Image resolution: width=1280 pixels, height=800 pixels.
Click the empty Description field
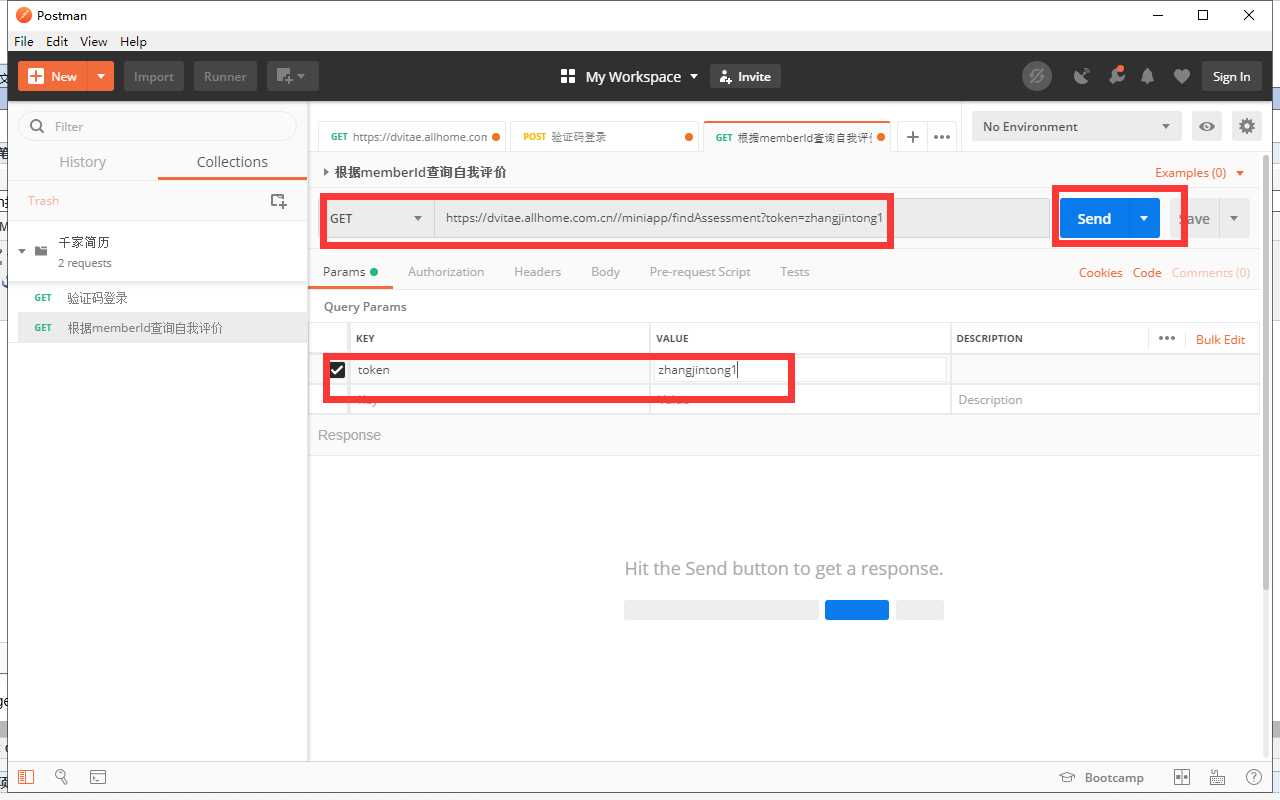click(x=1104, y=400)
